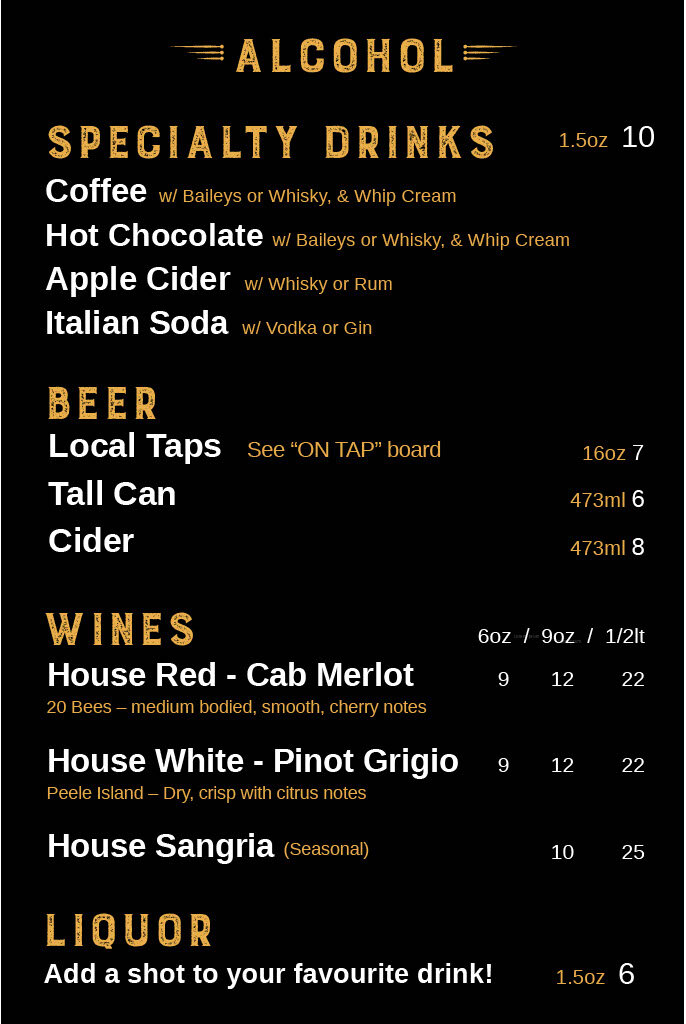Click the WINES section heading
This screenshot has height=1024, width=686.
[x=120, y=630]
